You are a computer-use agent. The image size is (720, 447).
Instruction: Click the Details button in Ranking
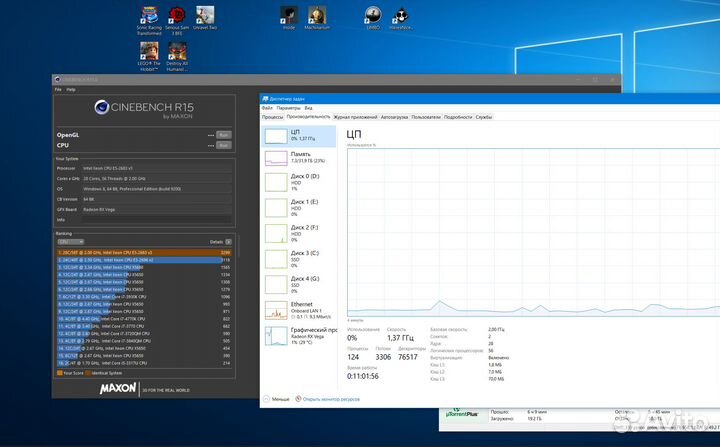pyautogui.click(x=228, y=242)
